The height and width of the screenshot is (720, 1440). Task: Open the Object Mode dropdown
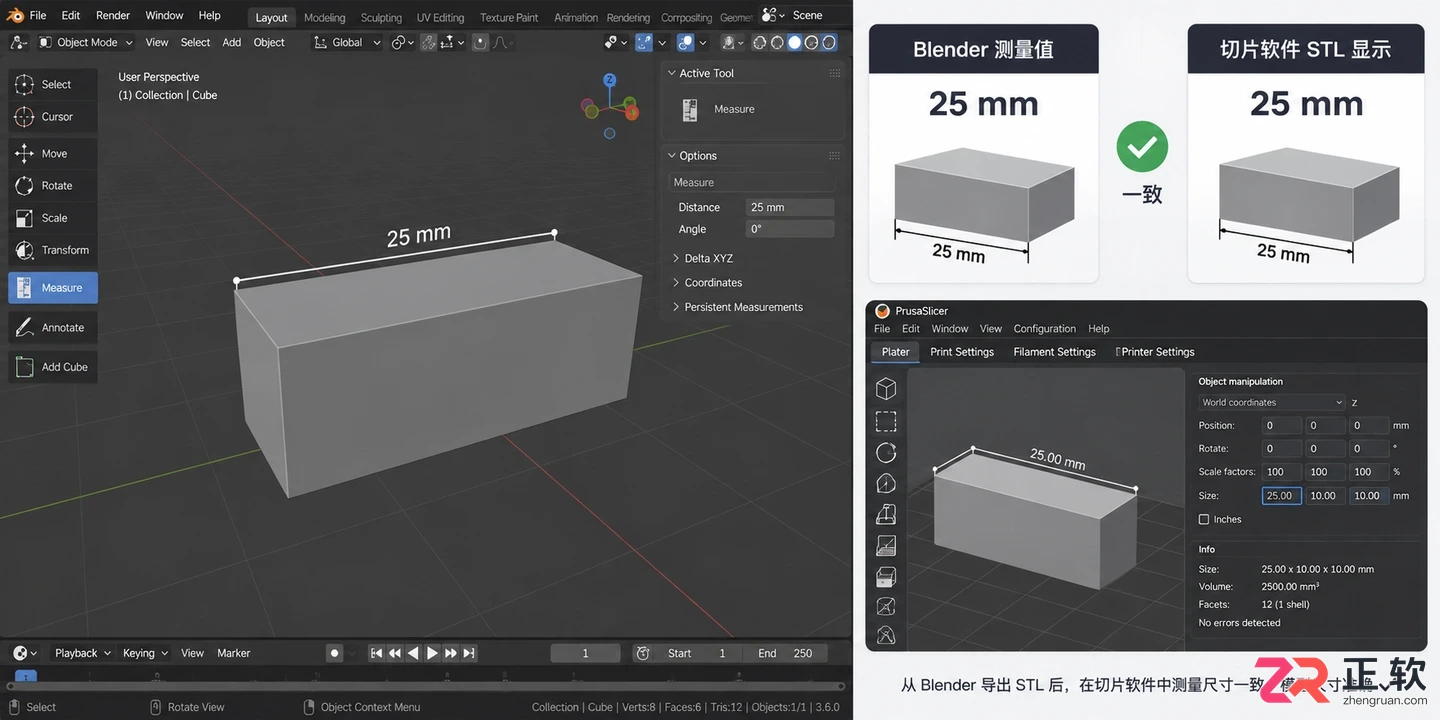[86, 42]
